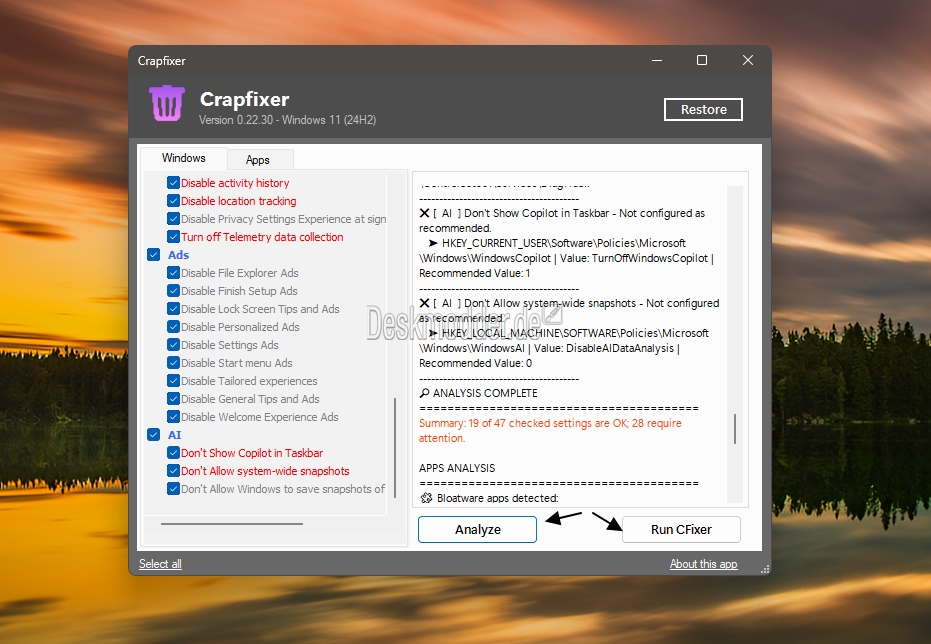Open the Apps tab
Viewport: 931px width, 644px height.
tap(258, 160)
